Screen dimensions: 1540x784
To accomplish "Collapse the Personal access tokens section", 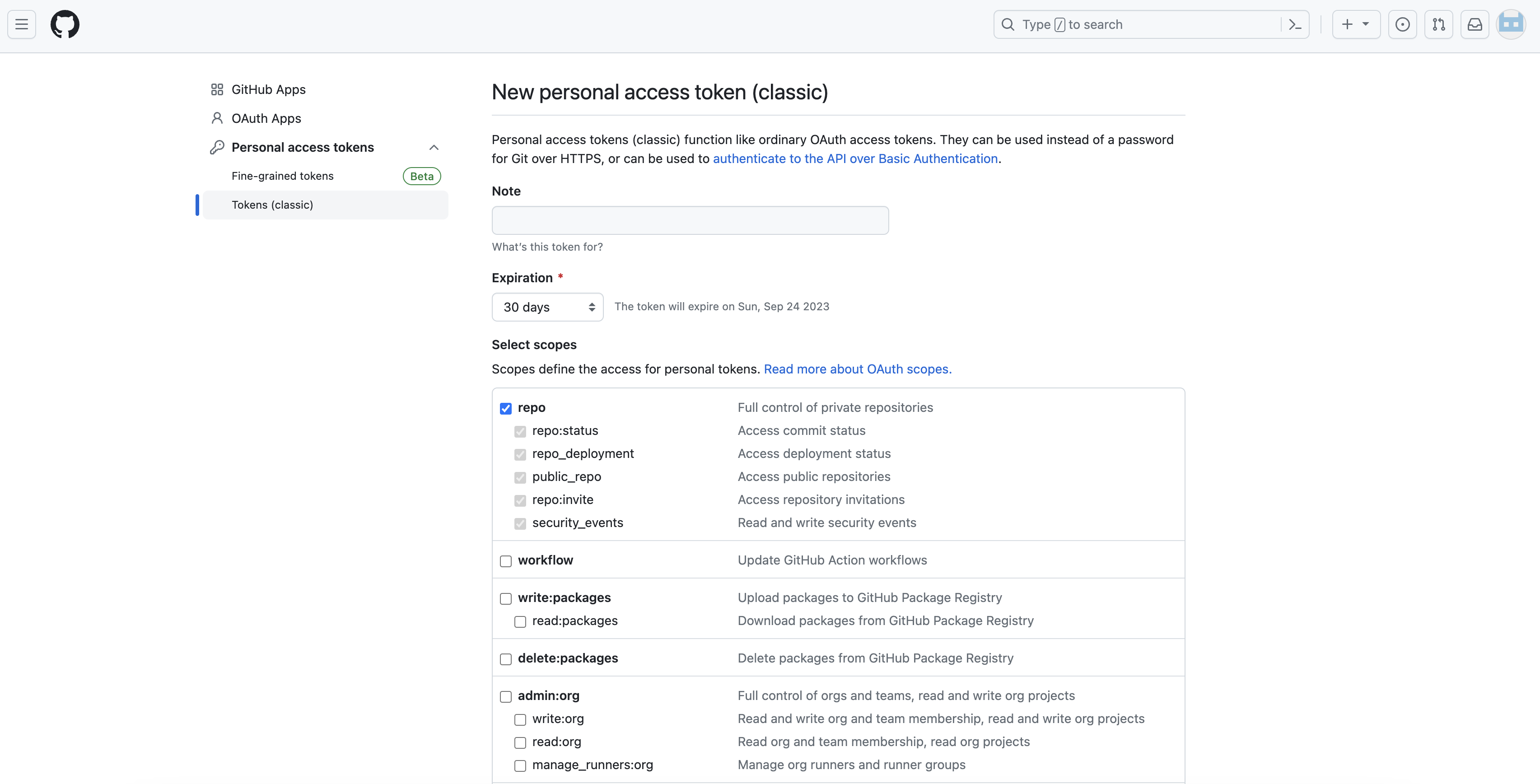I will [x=434, y=148].
